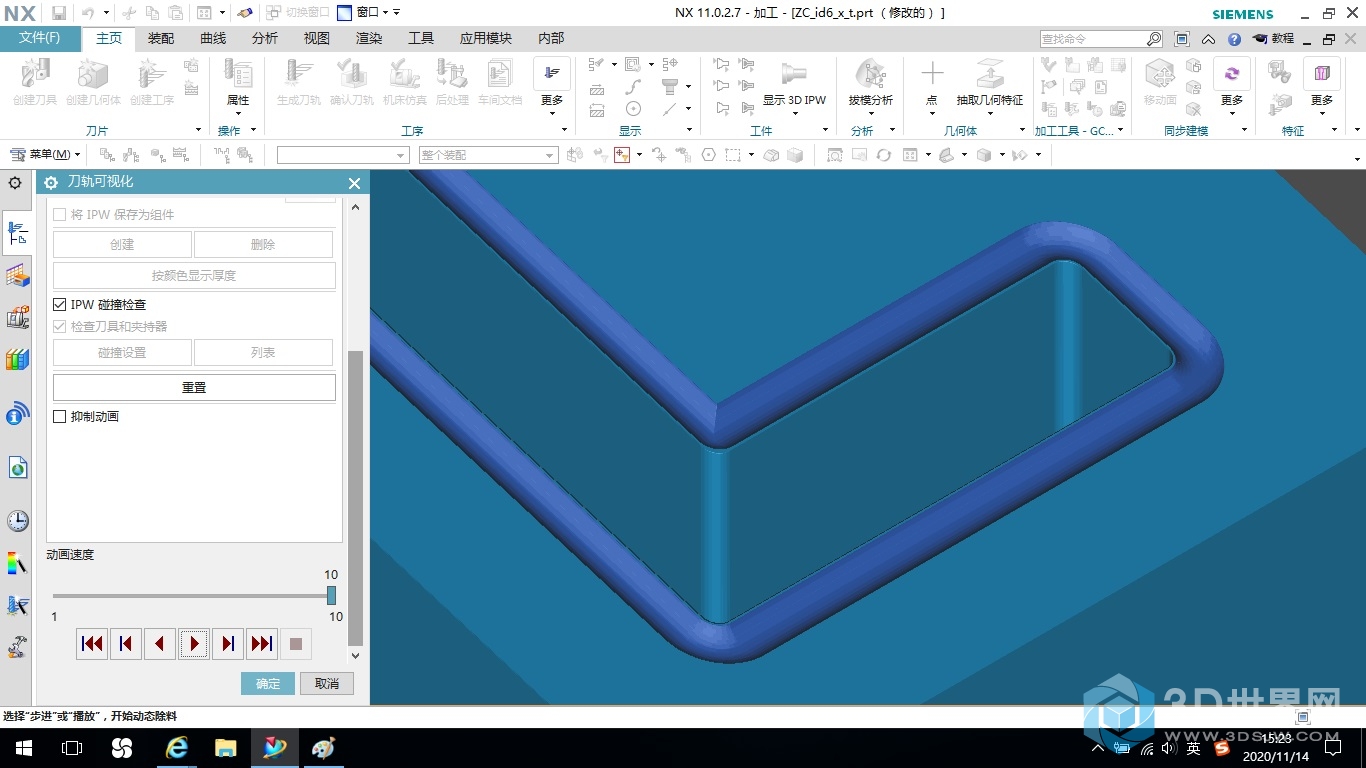Expand the 操作 group options arrow
This screenshot has width=1366, height=768.
(x=253, y=130)
